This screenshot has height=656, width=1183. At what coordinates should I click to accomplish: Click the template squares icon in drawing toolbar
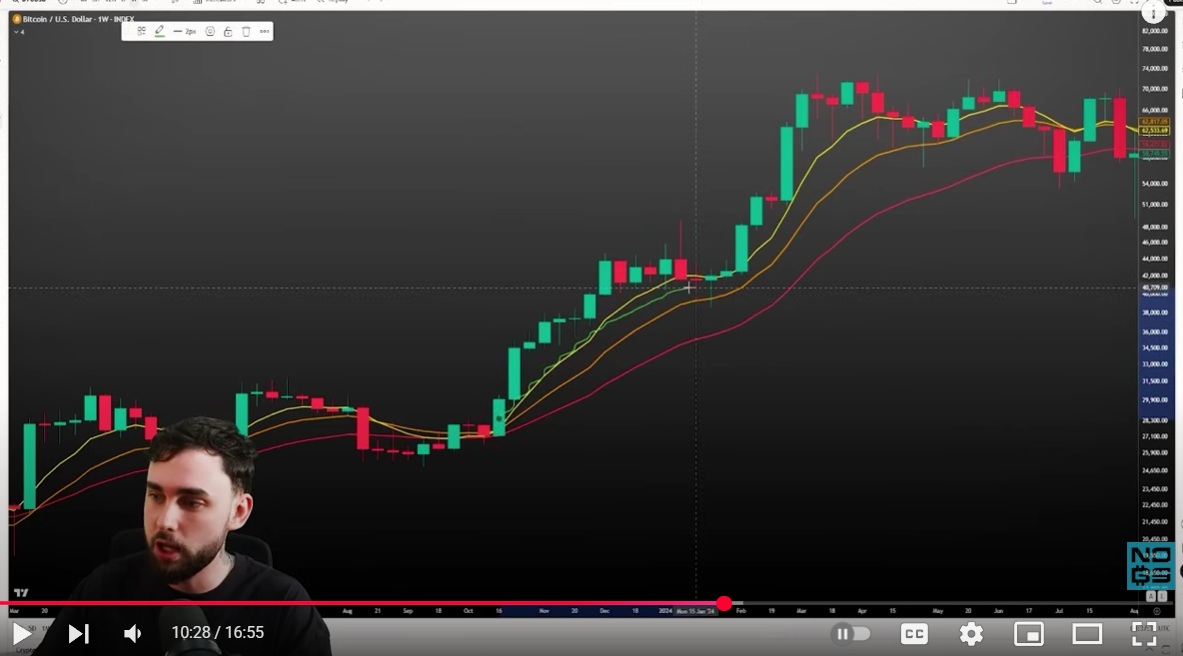tap(141, 31)
